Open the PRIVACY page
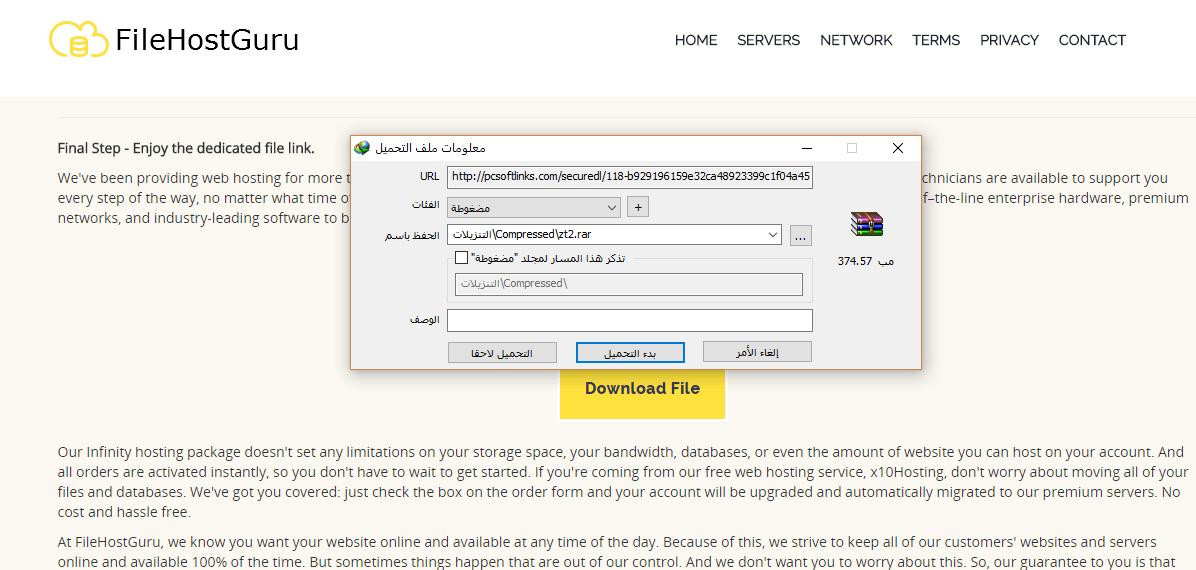Image resolution: width=1196 pixels, height=570 pixels. click(x=1009, y=40)
